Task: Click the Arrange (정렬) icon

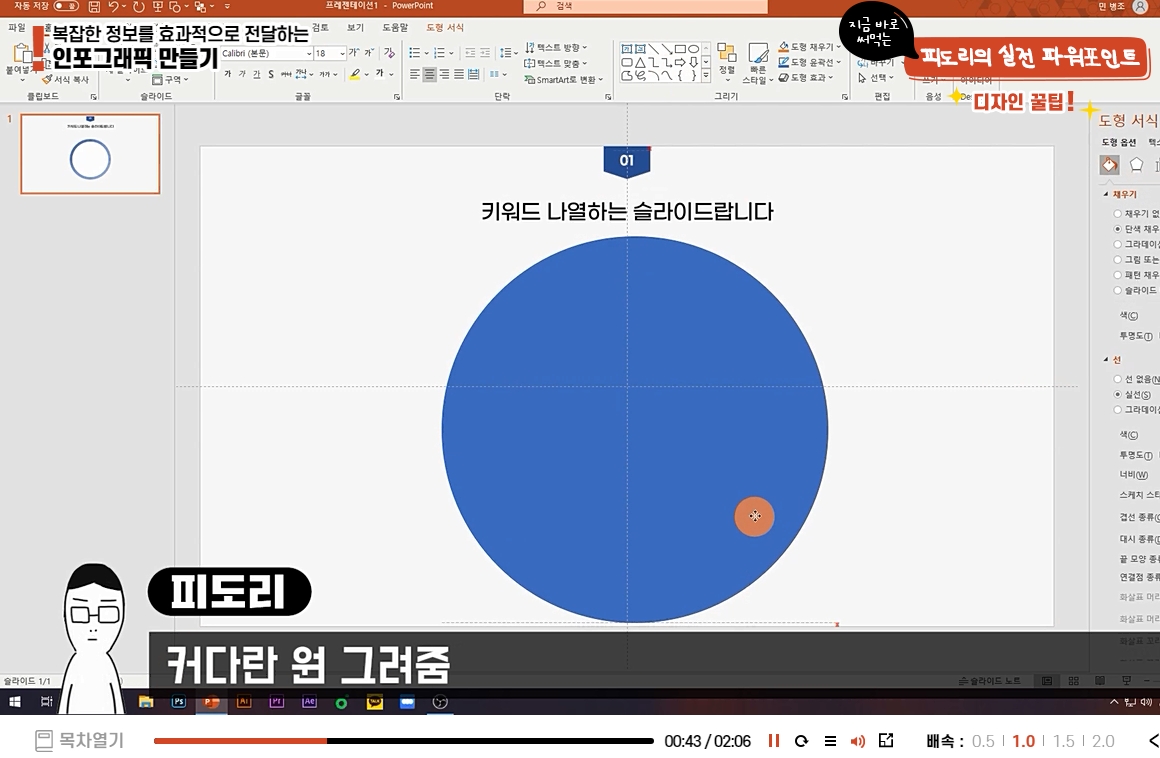Action: (x=726, y=59)
